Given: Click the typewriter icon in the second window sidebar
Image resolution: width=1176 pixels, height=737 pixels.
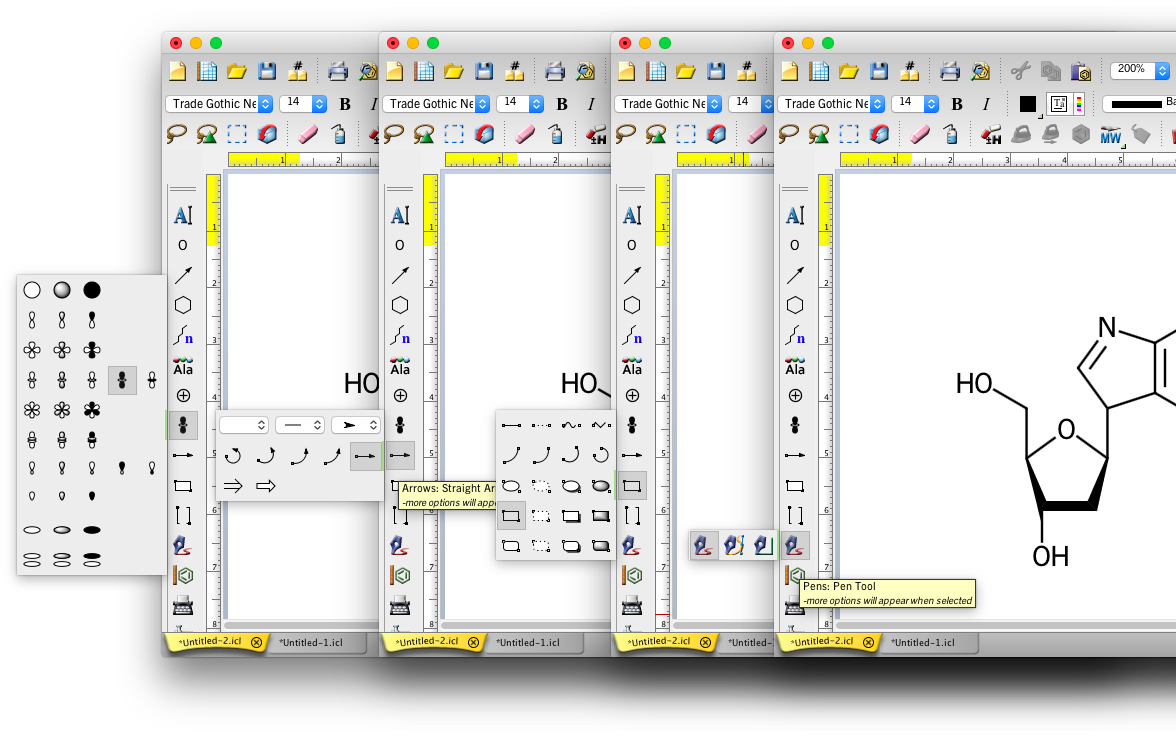Looking at the screenshot, I should click(x=400, y=605).
